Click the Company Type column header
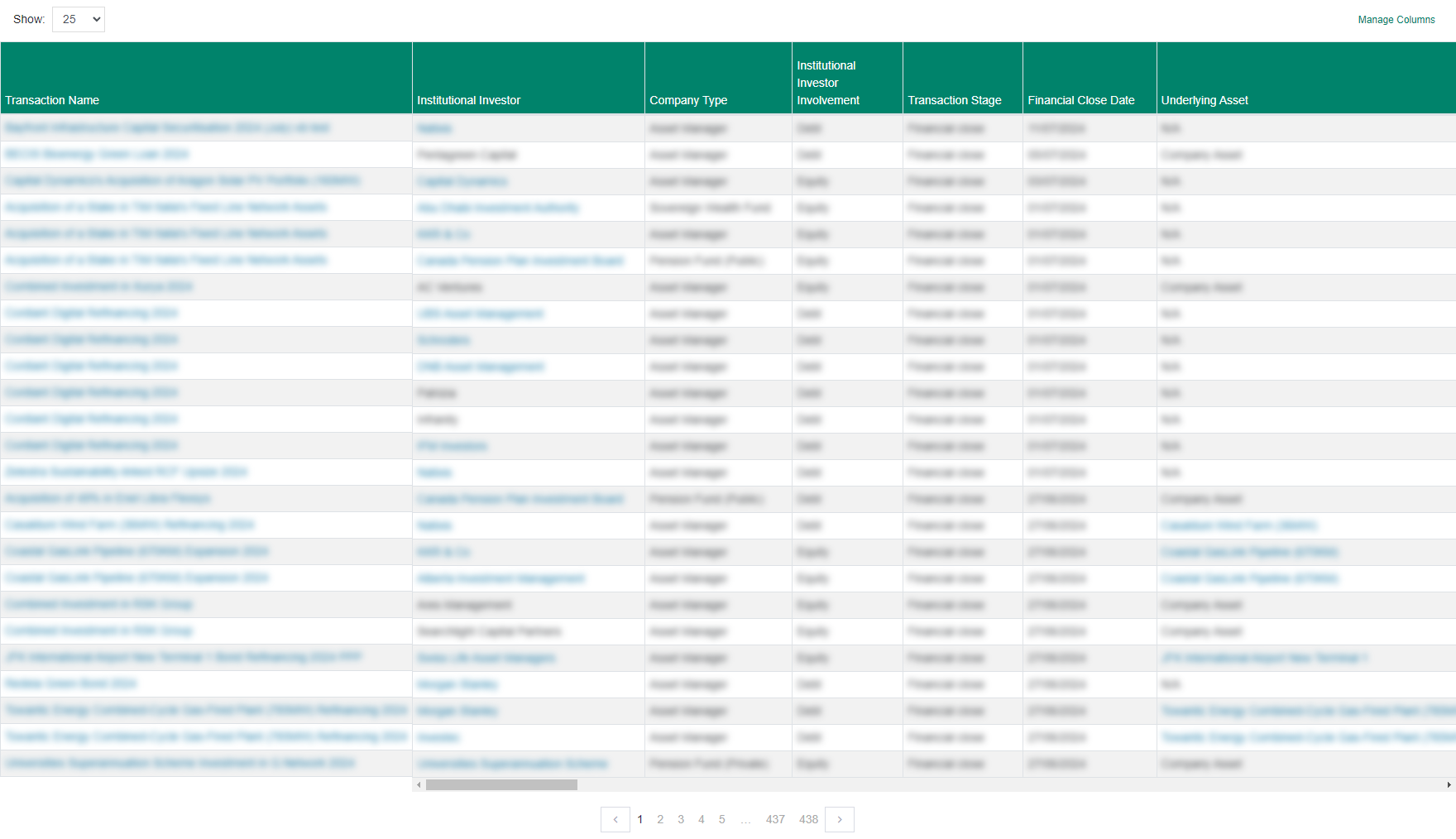Viewport: 1456px width, 839px height. point(688,100)
